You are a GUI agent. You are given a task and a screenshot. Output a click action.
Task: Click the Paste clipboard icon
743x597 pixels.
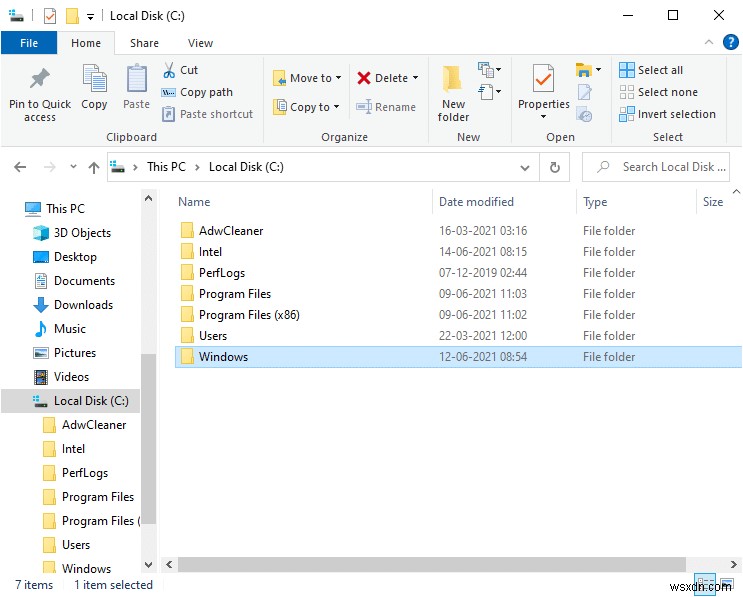coord(136,79)
